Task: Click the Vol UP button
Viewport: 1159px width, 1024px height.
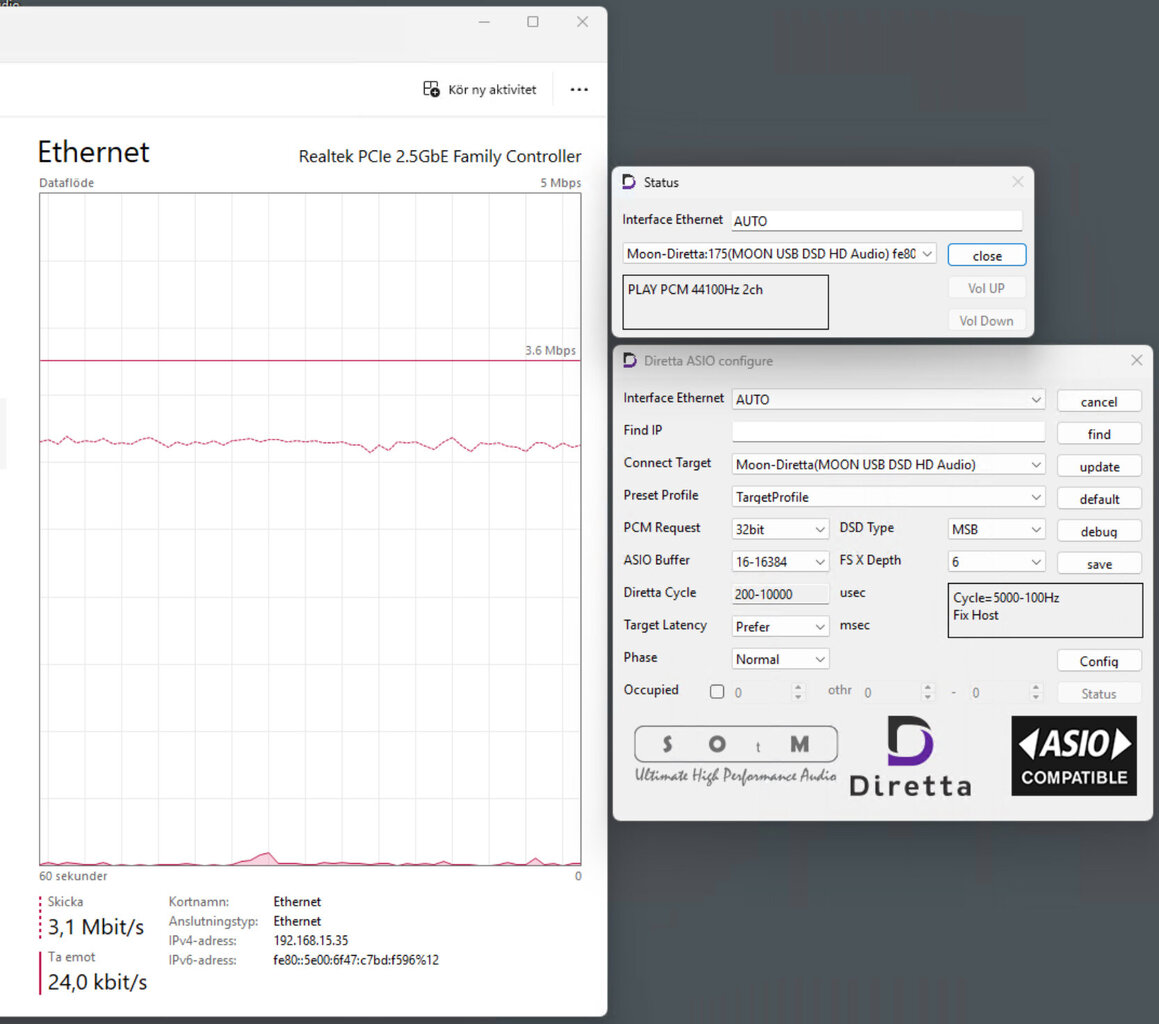Action: pyautogui.click(x=987, y=288)
